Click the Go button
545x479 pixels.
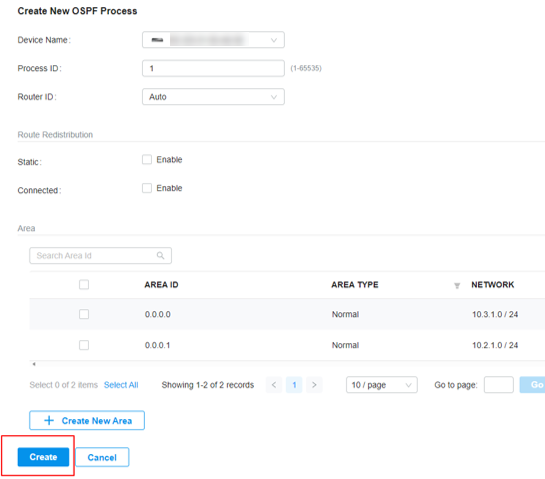[x=533, y=385]
